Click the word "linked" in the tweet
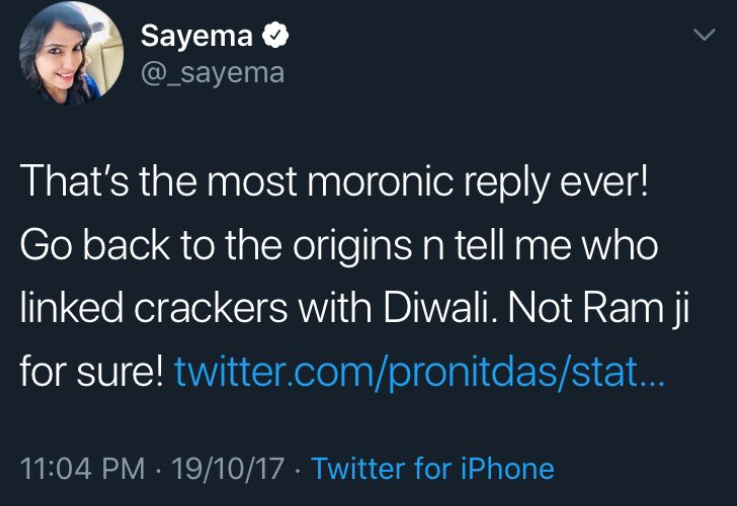This screenshot has height=506, width=737. tap(66, 309)
